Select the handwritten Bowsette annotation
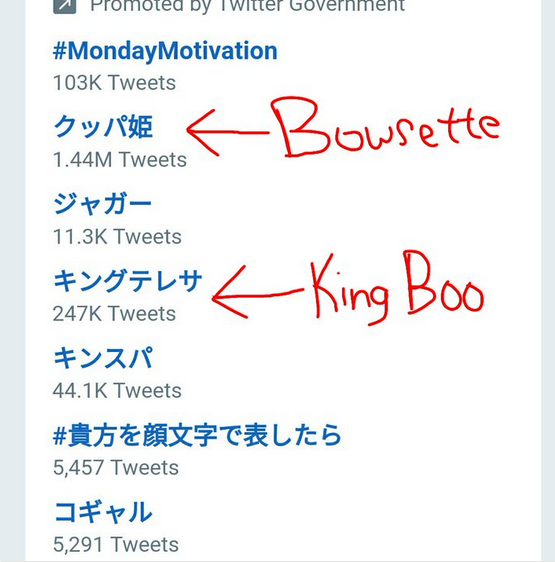The height and width of the screenshot is (562, 555). (x=385, y=127)
